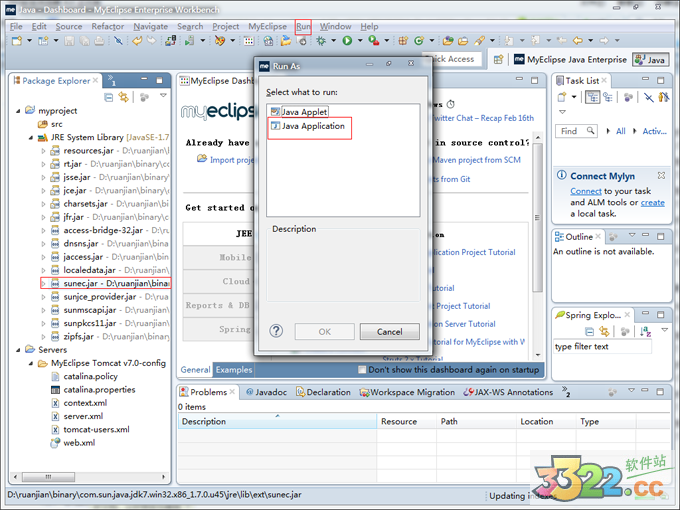Click the Quick Access field
The image size is (680, 510).
point(452,59)
